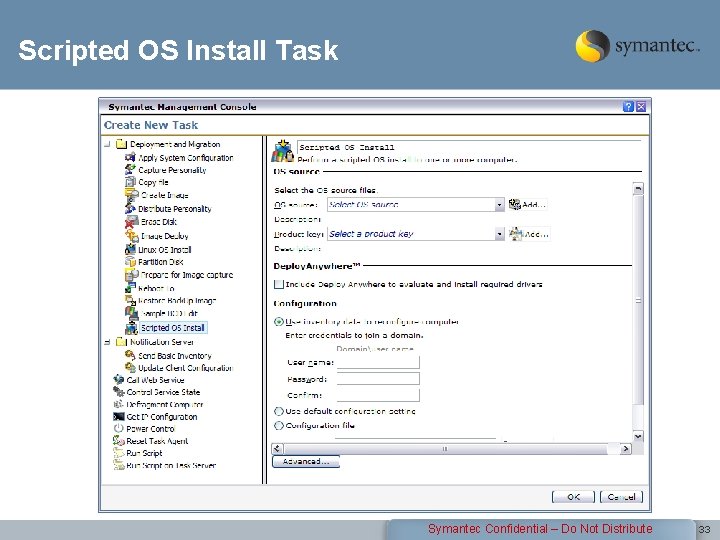720x540 pixels.
Task: Click the Confirm password input field
Action: click(x=378, y=395)
